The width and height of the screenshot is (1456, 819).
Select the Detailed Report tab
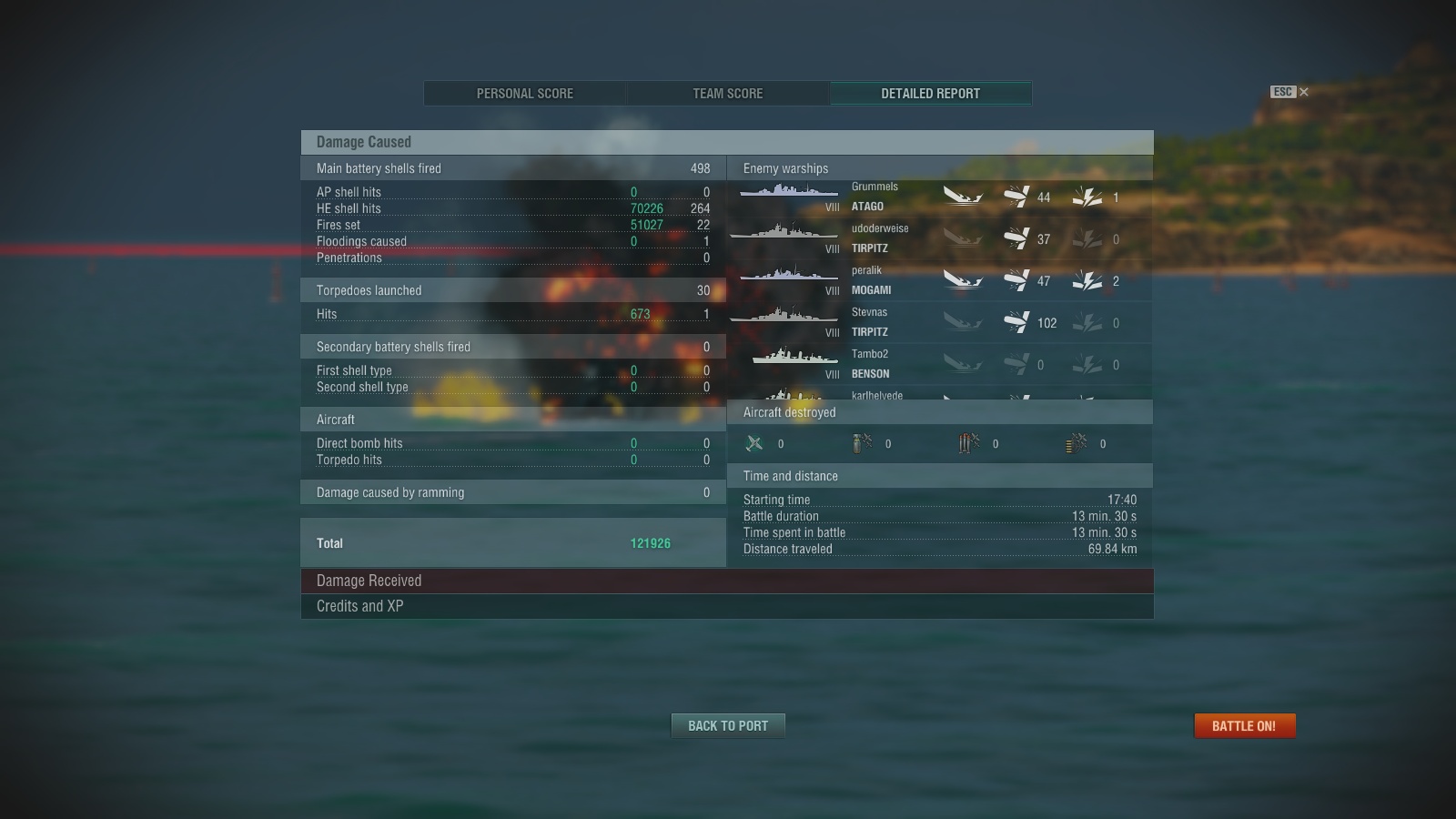tap(930, 94)
